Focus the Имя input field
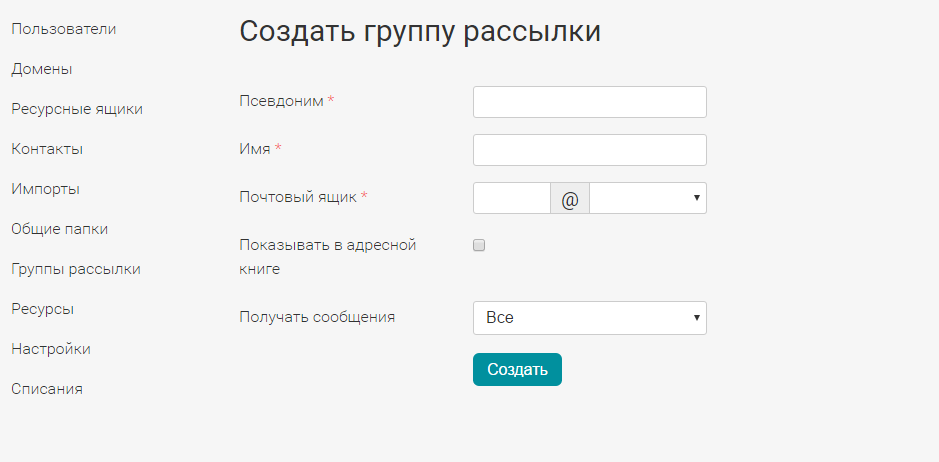 pyautogui.click(x=590, y=150)
